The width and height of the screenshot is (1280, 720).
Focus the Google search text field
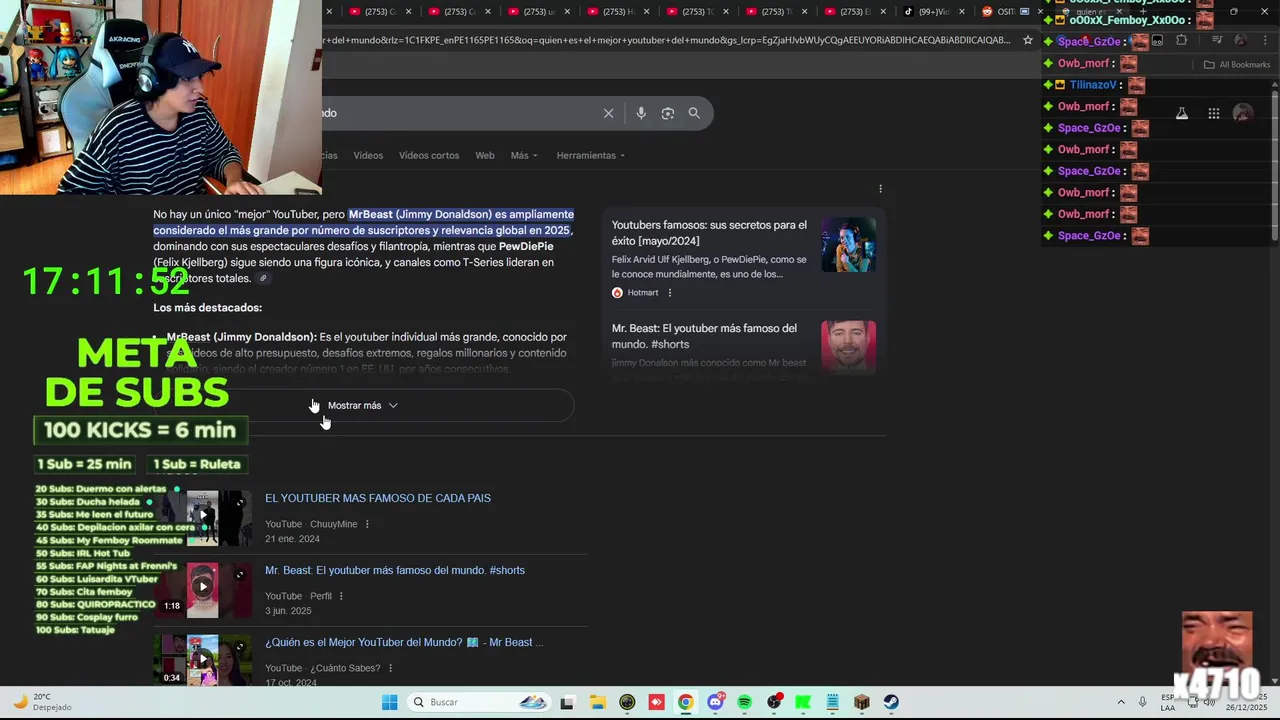[x=460, y=113]
